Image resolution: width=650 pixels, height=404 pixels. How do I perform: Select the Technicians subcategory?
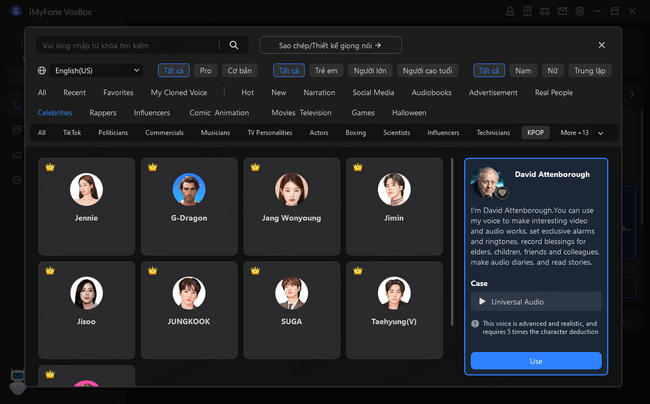pos(493,133)
